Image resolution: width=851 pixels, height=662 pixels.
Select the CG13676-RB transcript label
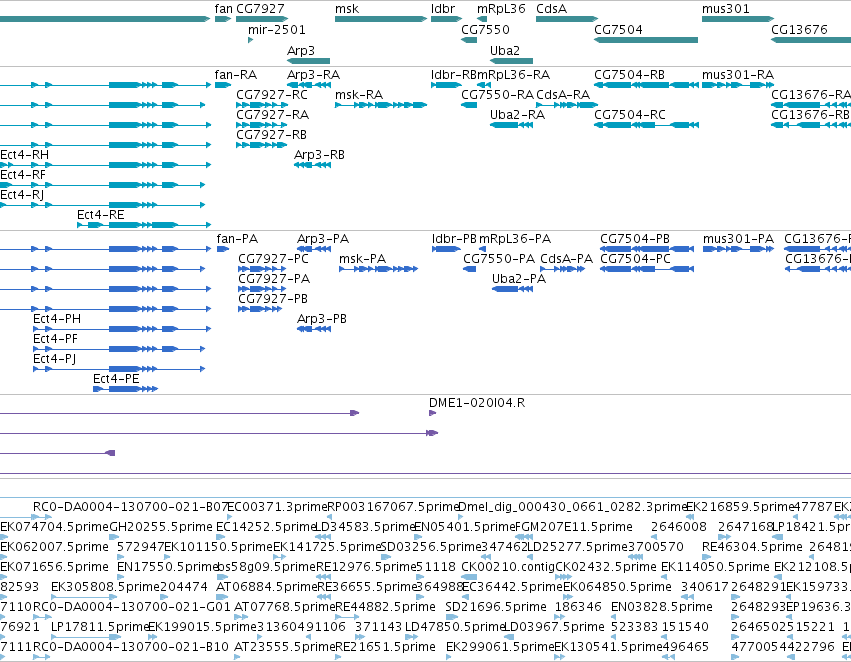click(810, 114)
